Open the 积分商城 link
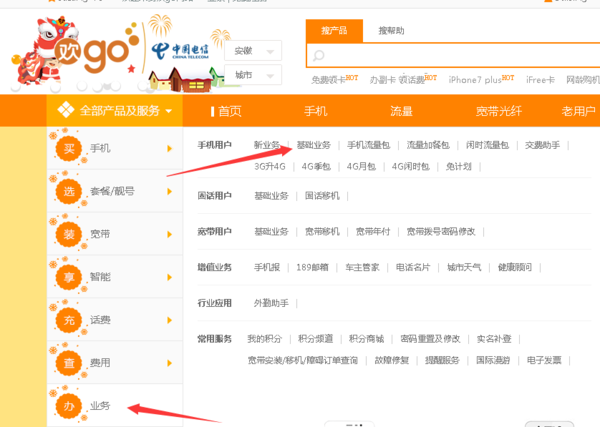The width and height of the screenshot is (600, 427). 366,339
